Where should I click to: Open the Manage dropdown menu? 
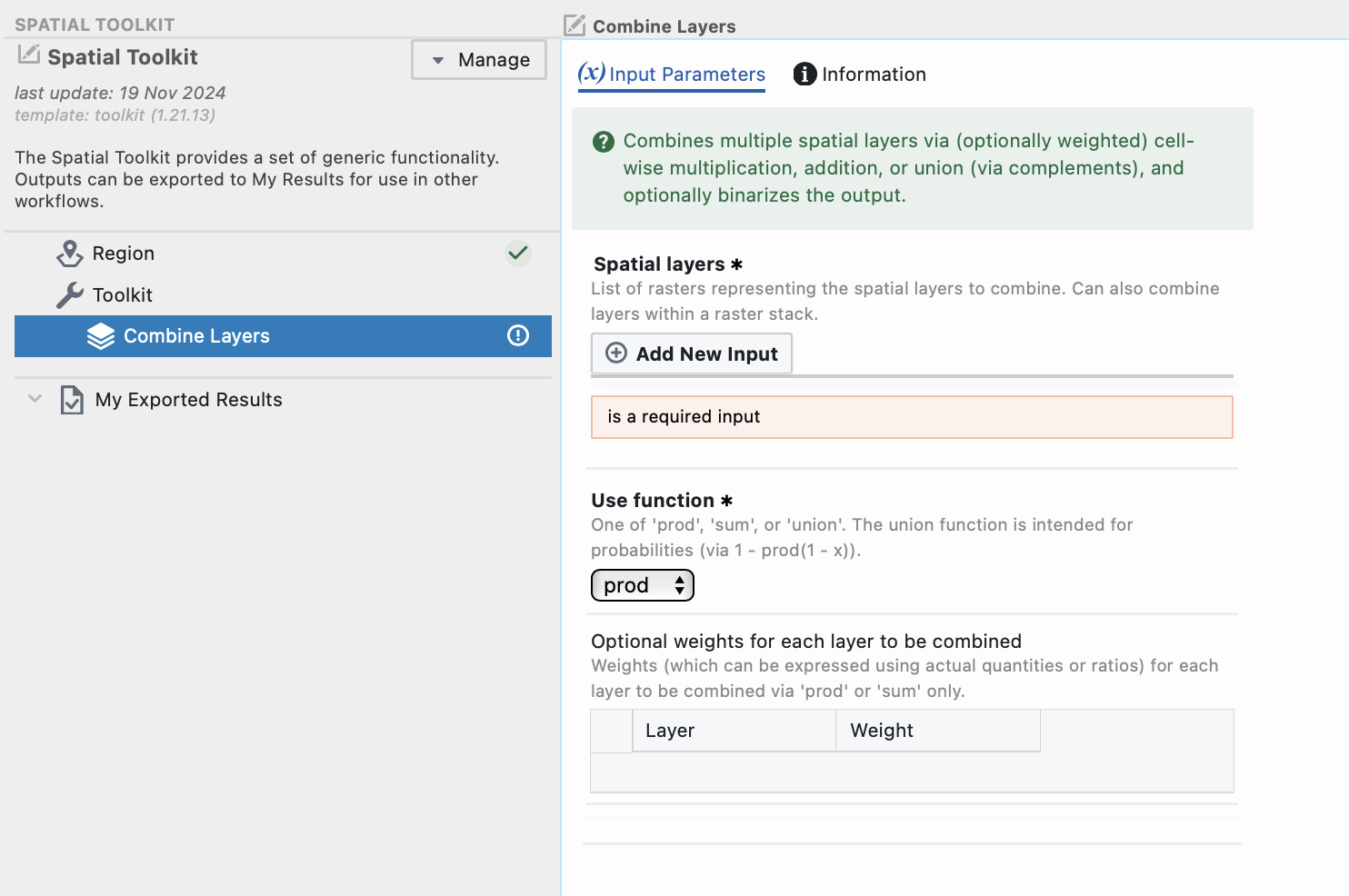click(x=479, y=60)
